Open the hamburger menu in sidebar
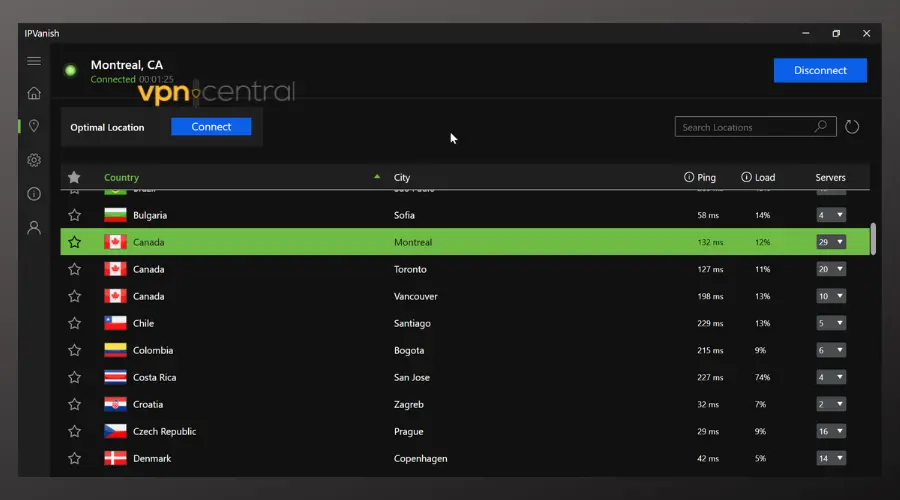This screenshot has width=900, height=500. tap(34, 61)
